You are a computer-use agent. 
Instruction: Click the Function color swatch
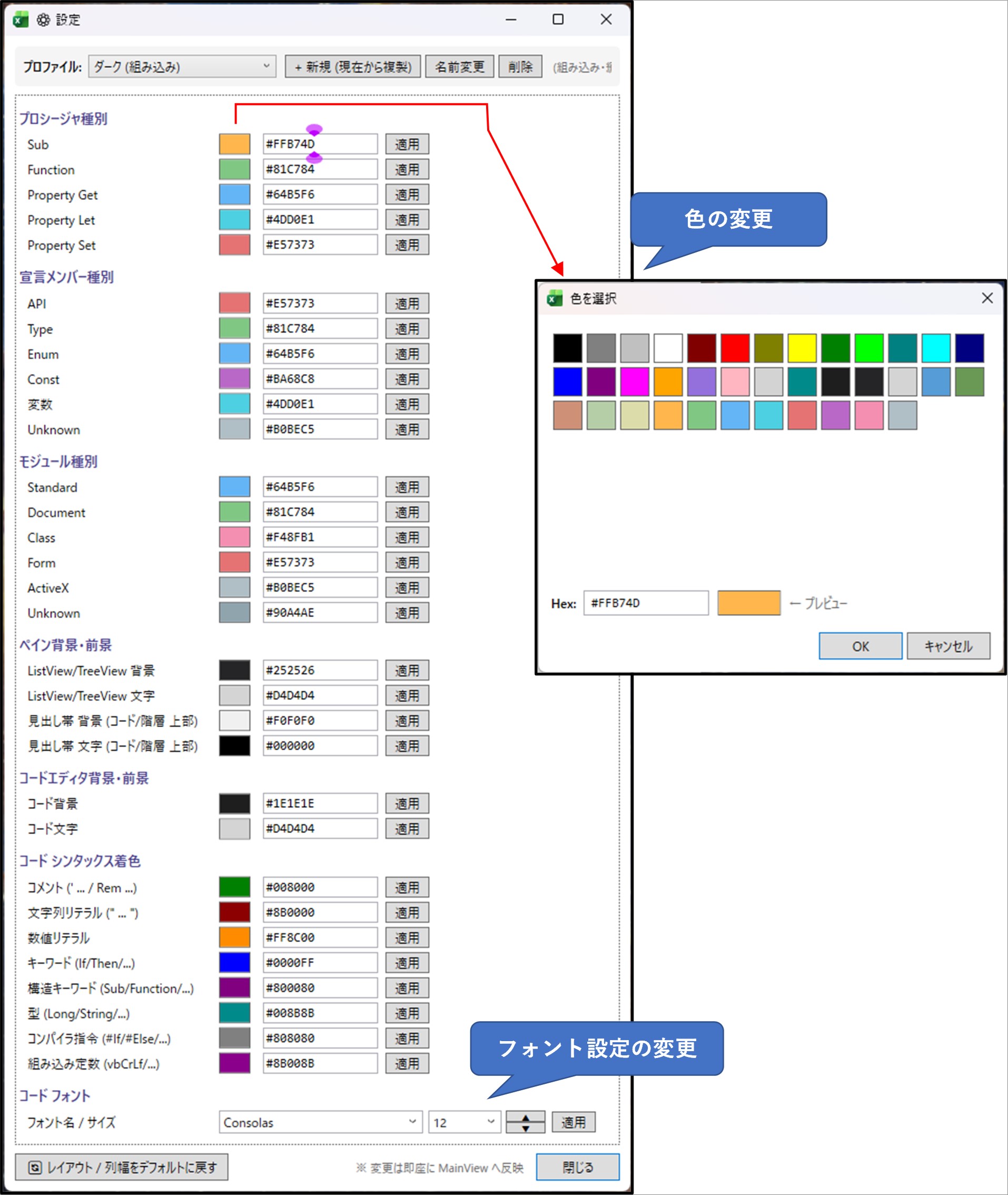click(x=234, y=169)
